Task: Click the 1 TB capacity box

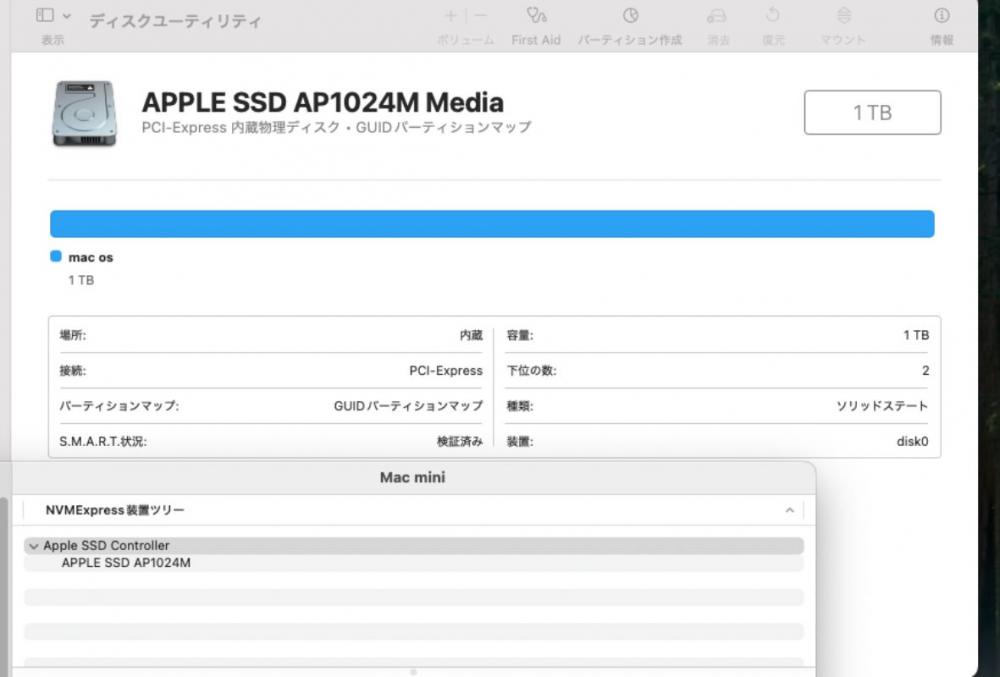Action: [x=872, y=112]
